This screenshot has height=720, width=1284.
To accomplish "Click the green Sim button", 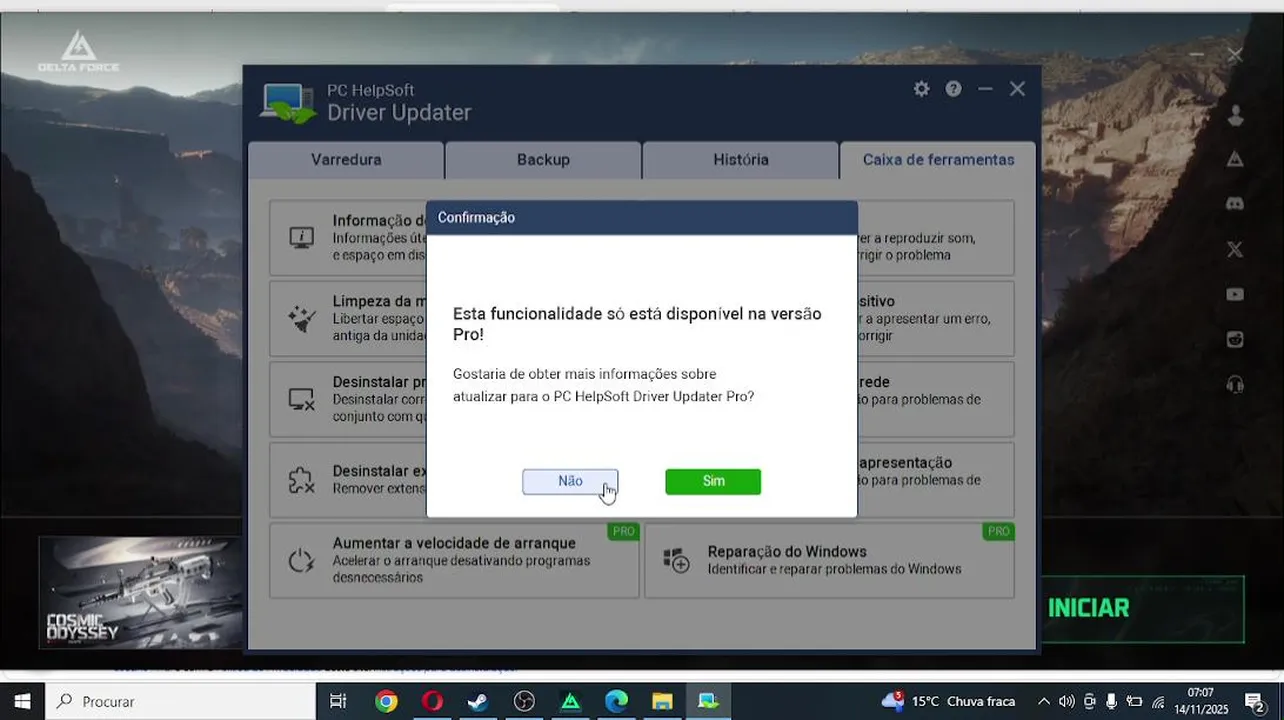I will (713, 481).
